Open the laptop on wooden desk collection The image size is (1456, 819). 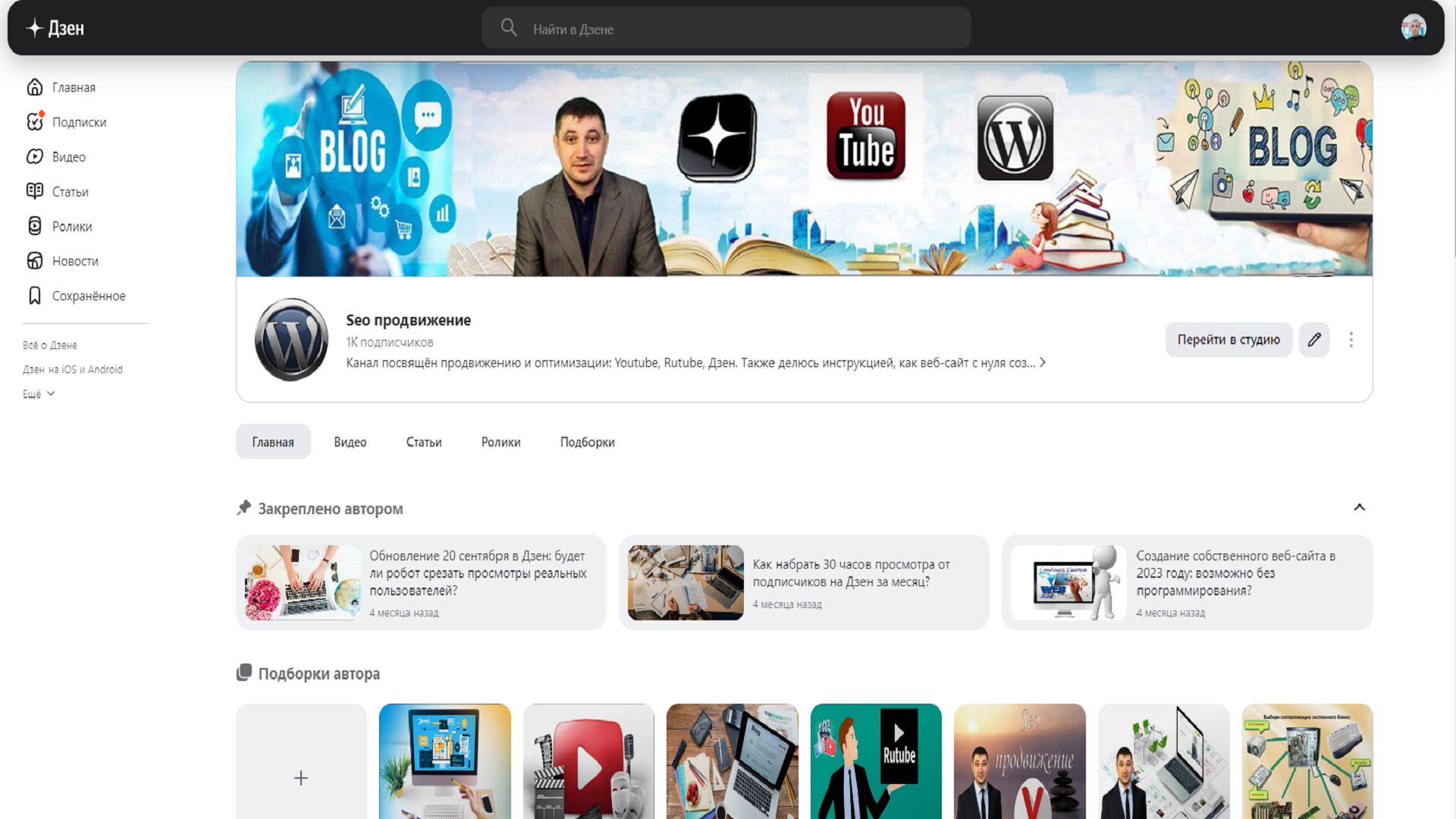point(733,761)
